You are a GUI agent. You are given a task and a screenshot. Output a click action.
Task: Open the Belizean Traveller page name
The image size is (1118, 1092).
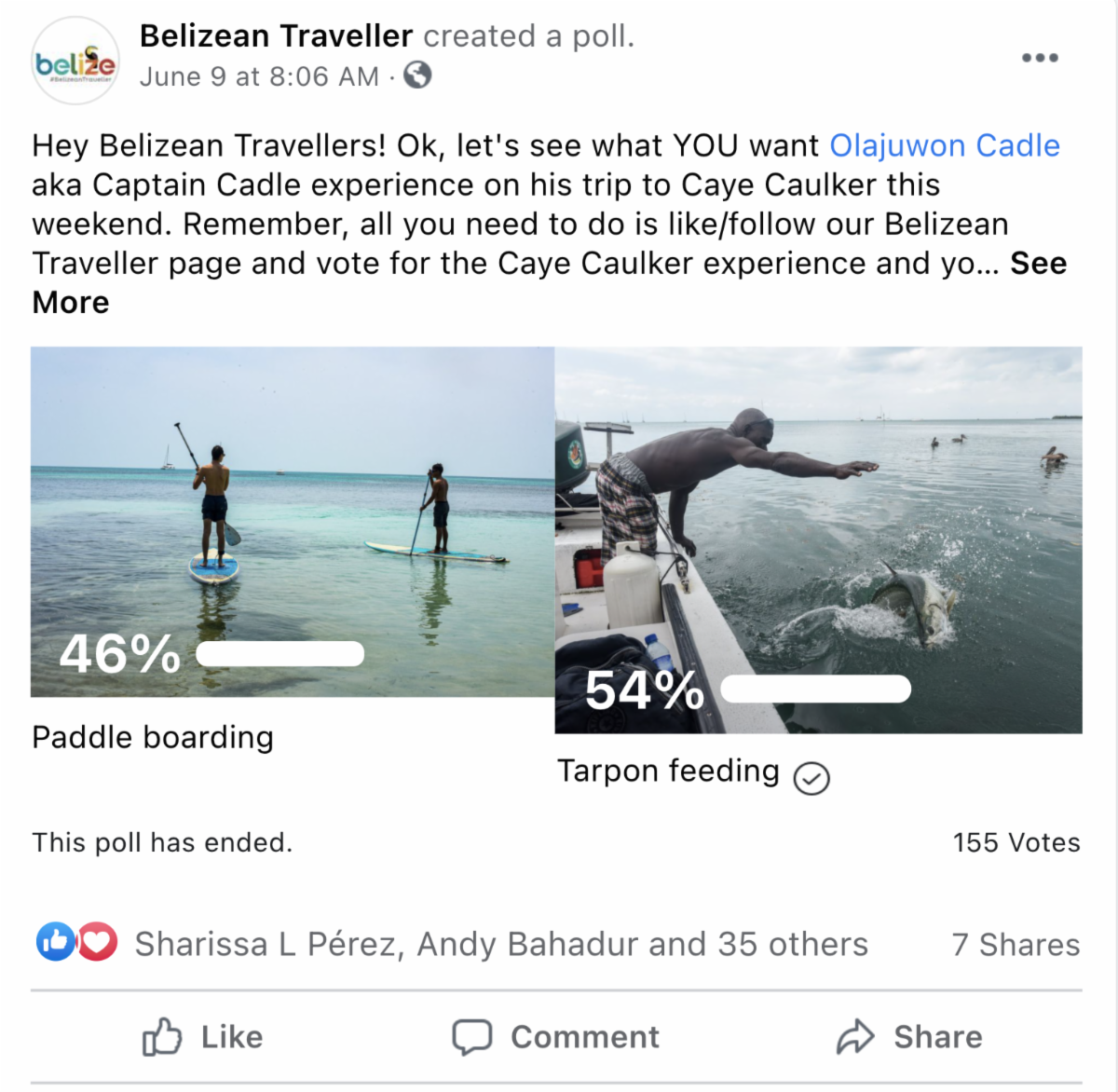[276, 35]
